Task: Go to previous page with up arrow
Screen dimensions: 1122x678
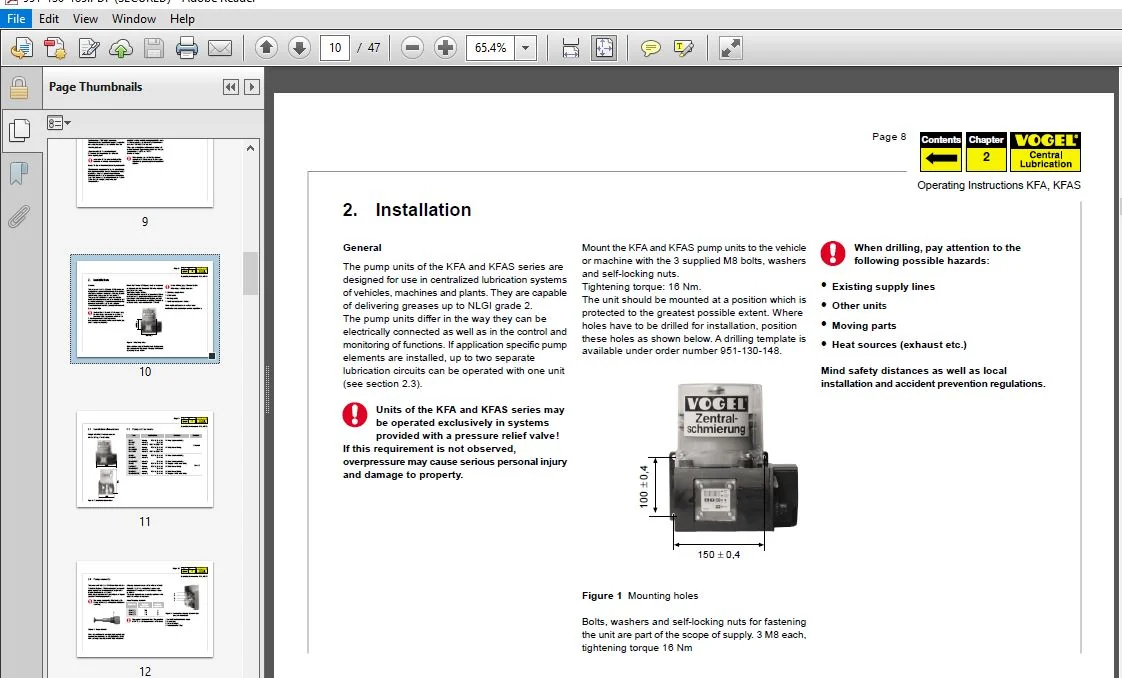Action: pos(266,48)
